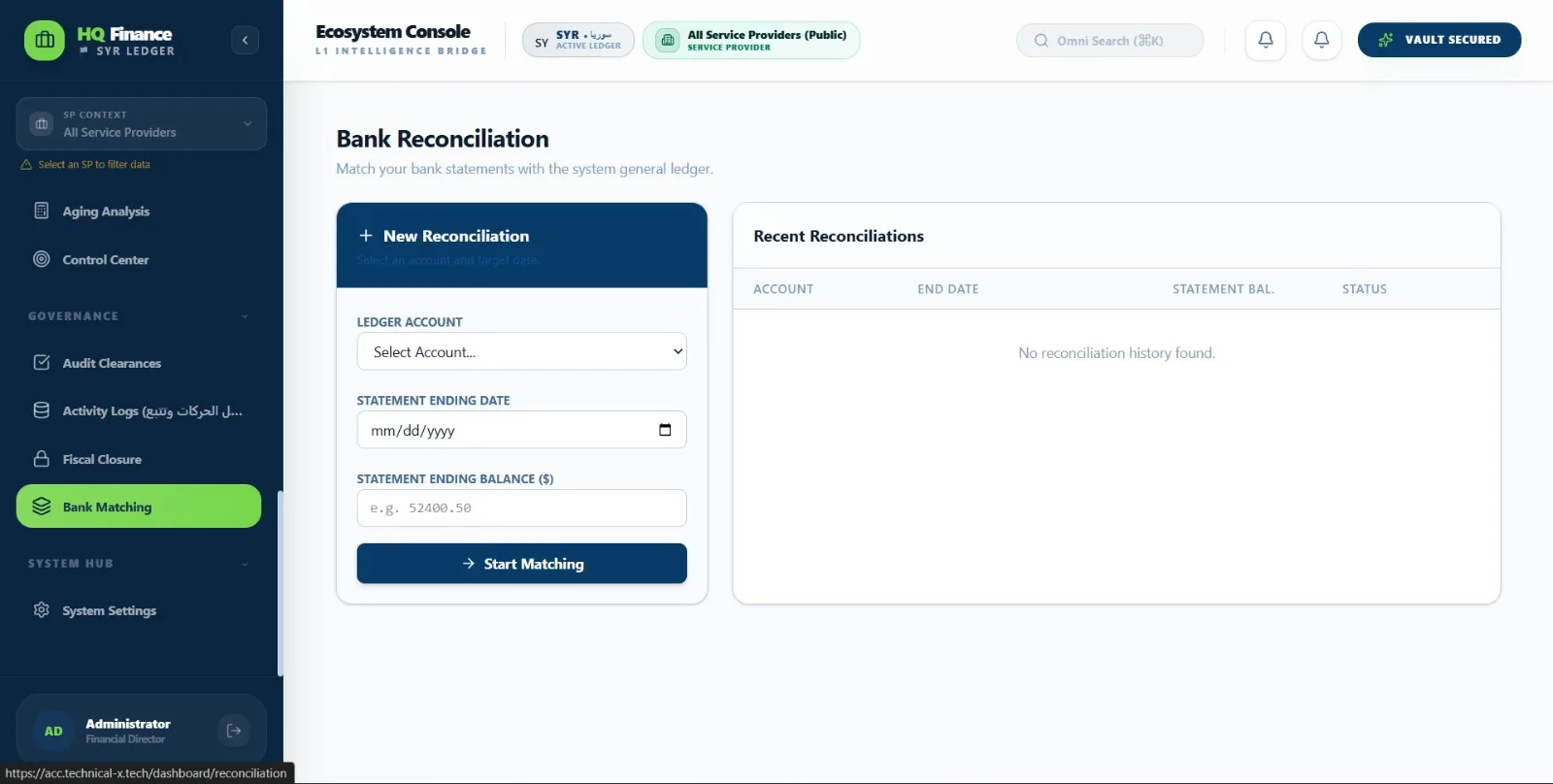Click the "Ecosystem Console" title
The height and width of the screenshot is (784, 1553).
tap(393, 32)
